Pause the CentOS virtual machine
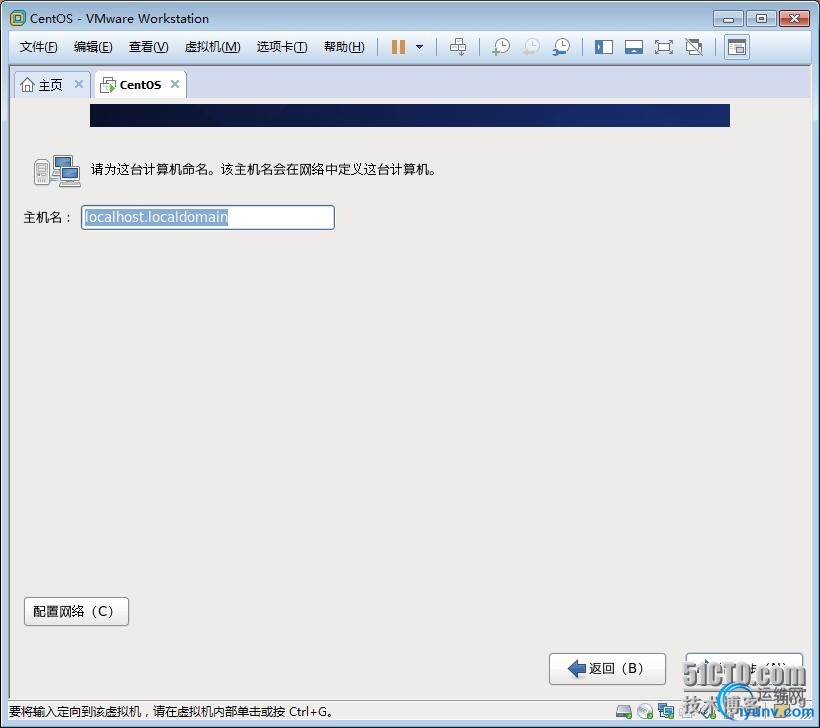Screen dimensions: 820x728 tap(398, 47)
